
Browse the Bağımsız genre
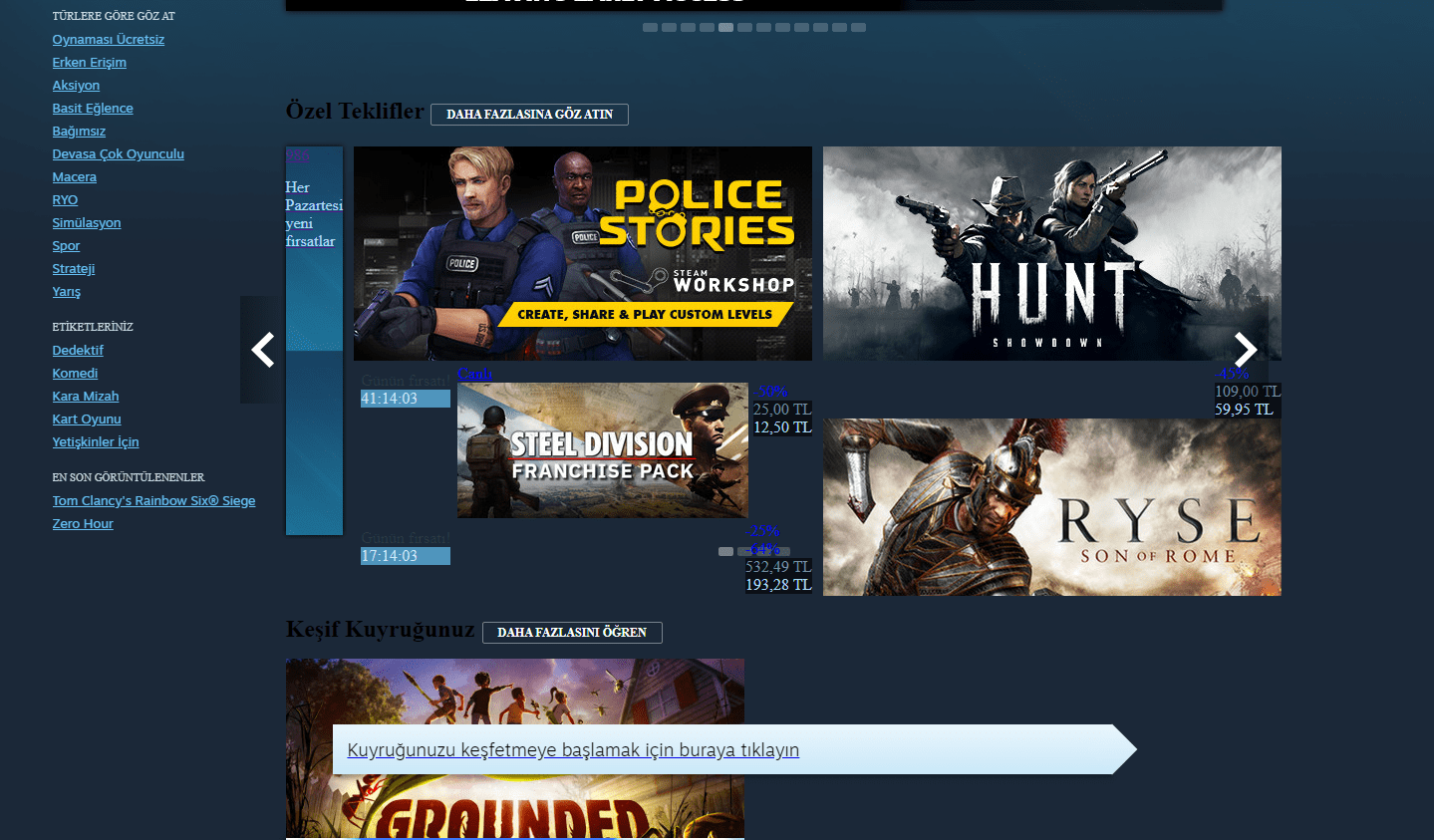point(79,132)
